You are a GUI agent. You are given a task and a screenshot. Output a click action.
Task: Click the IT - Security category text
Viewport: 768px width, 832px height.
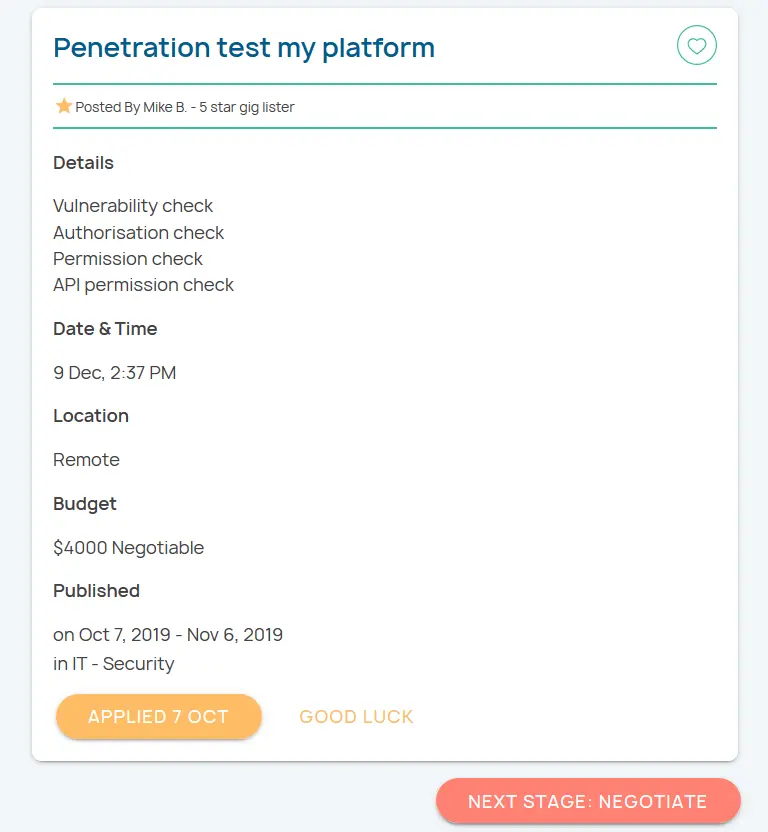[x=124, y=664]
